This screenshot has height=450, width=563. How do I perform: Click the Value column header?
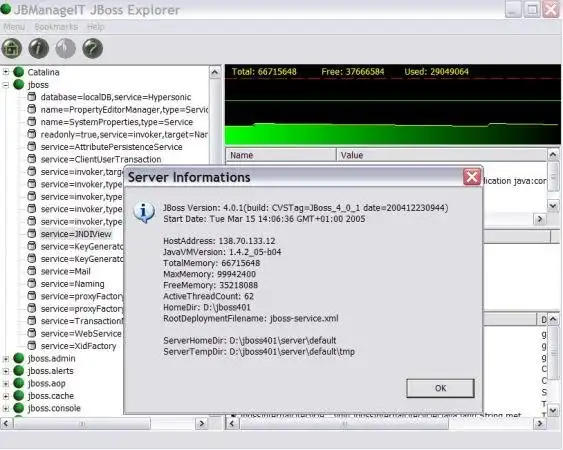[441, 155]
